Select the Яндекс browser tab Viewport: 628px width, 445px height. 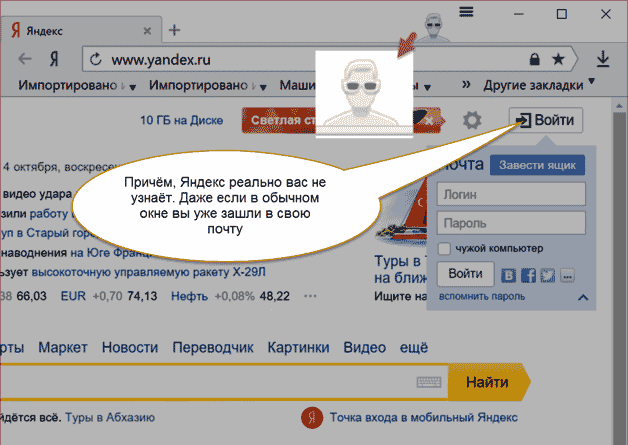coord(82,30)
